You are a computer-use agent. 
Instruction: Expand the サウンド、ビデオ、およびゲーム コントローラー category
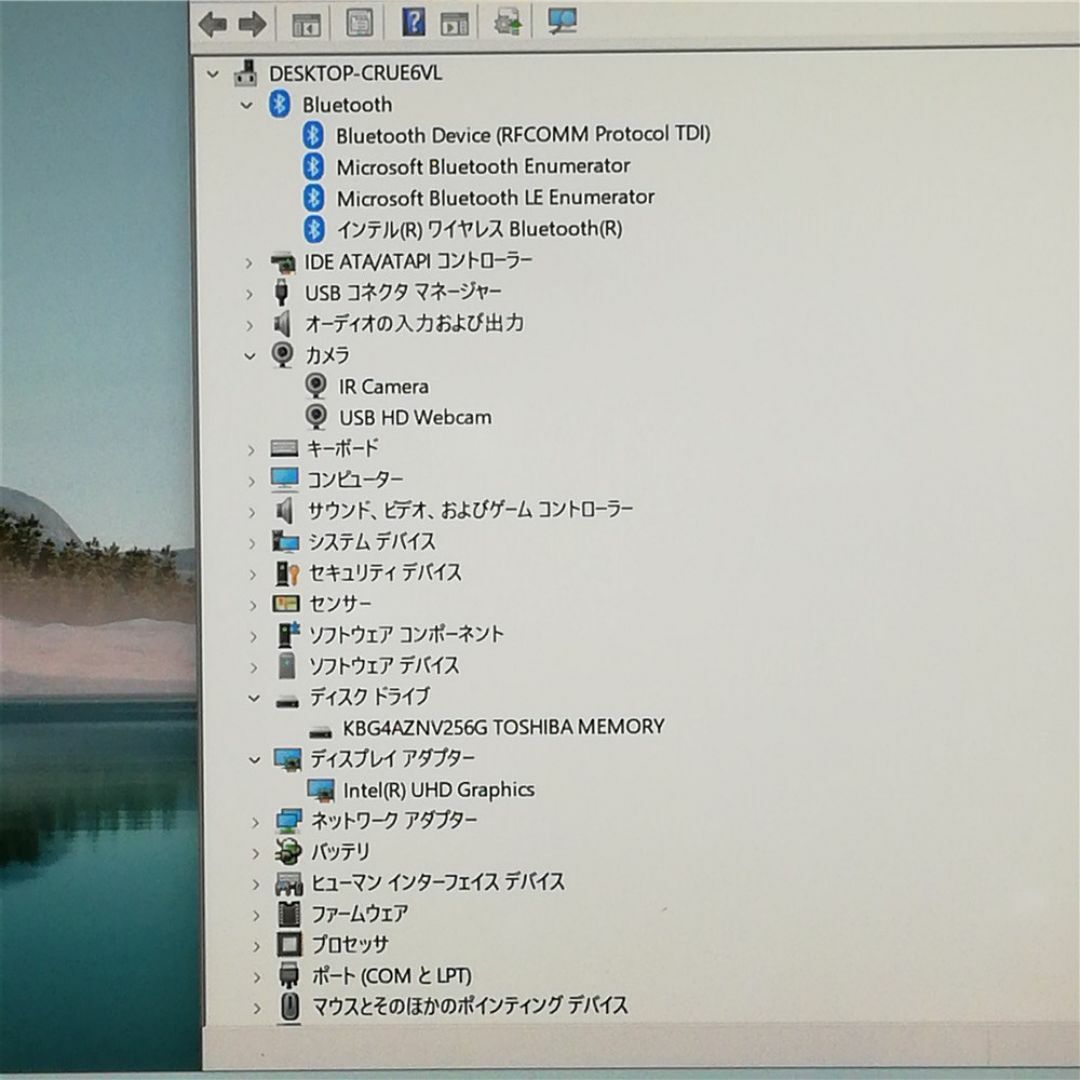(x=251, y=512)
